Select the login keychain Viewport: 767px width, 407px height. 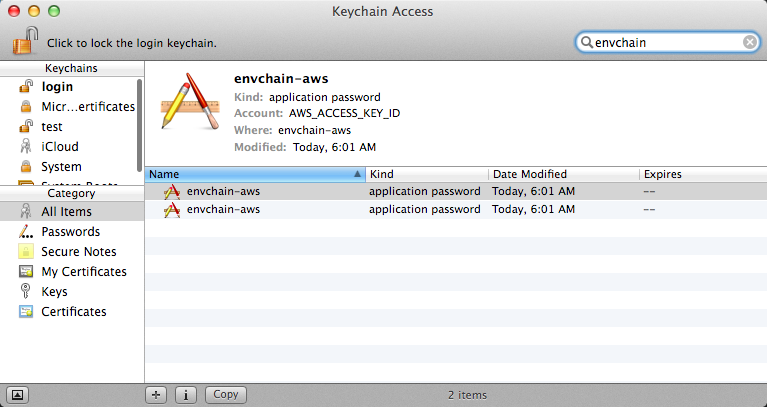tap(57, 87)
